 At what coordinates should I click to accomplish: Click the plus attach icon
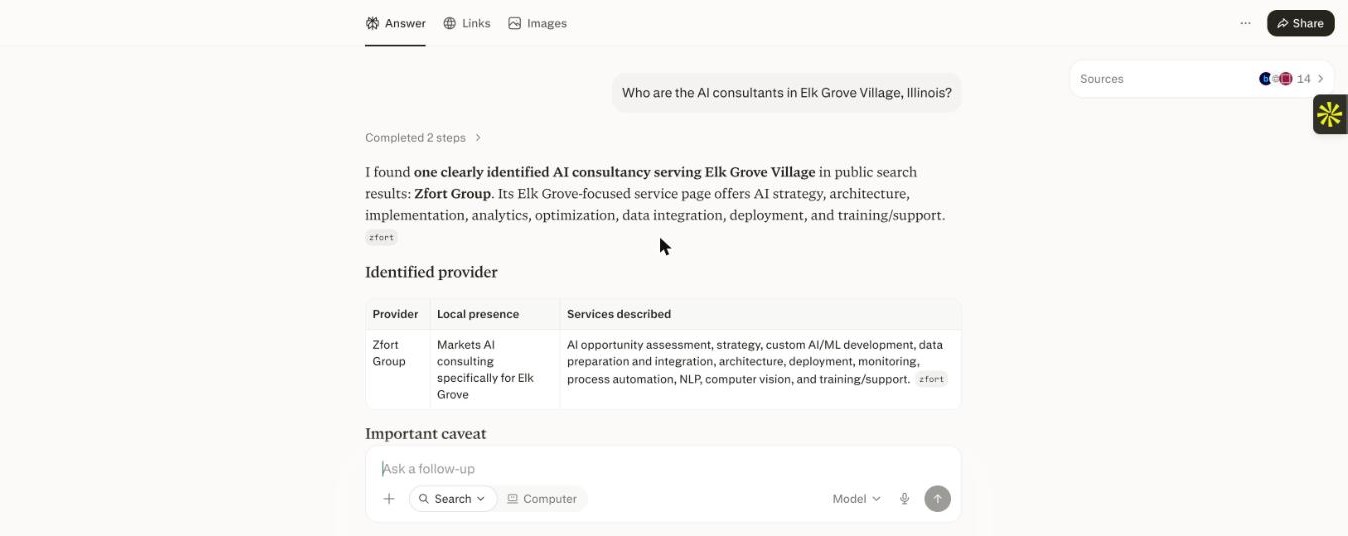coord(389,499)
